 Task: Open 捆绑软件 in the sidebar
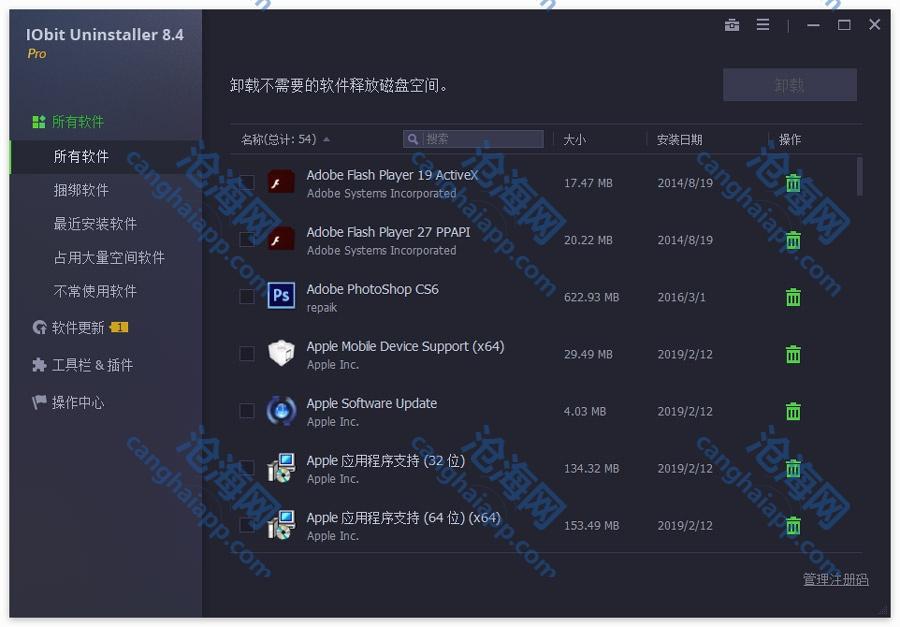81,190
